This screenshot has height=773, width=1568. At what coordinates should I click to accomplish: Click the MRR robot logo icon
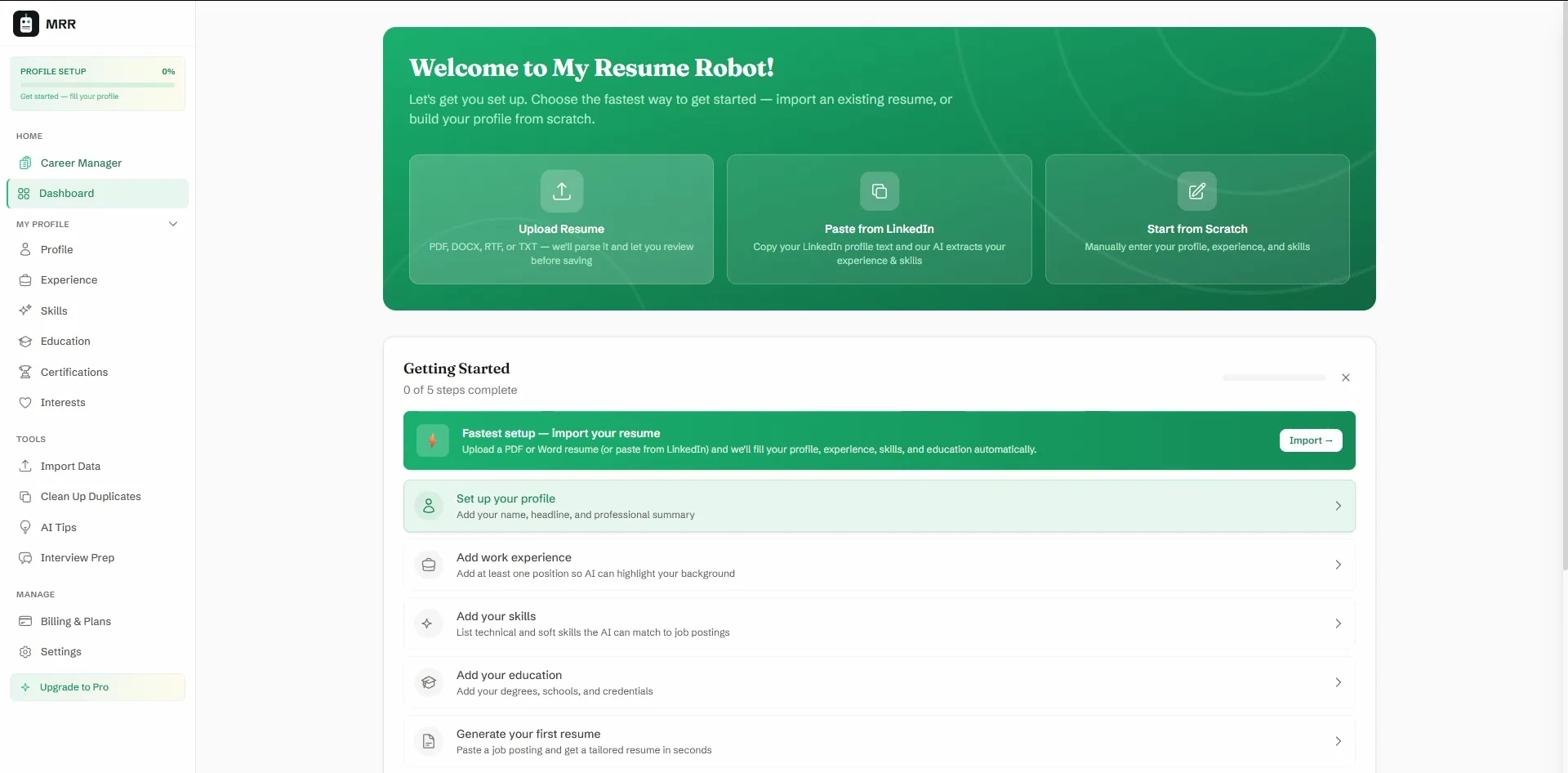point(26,24)
